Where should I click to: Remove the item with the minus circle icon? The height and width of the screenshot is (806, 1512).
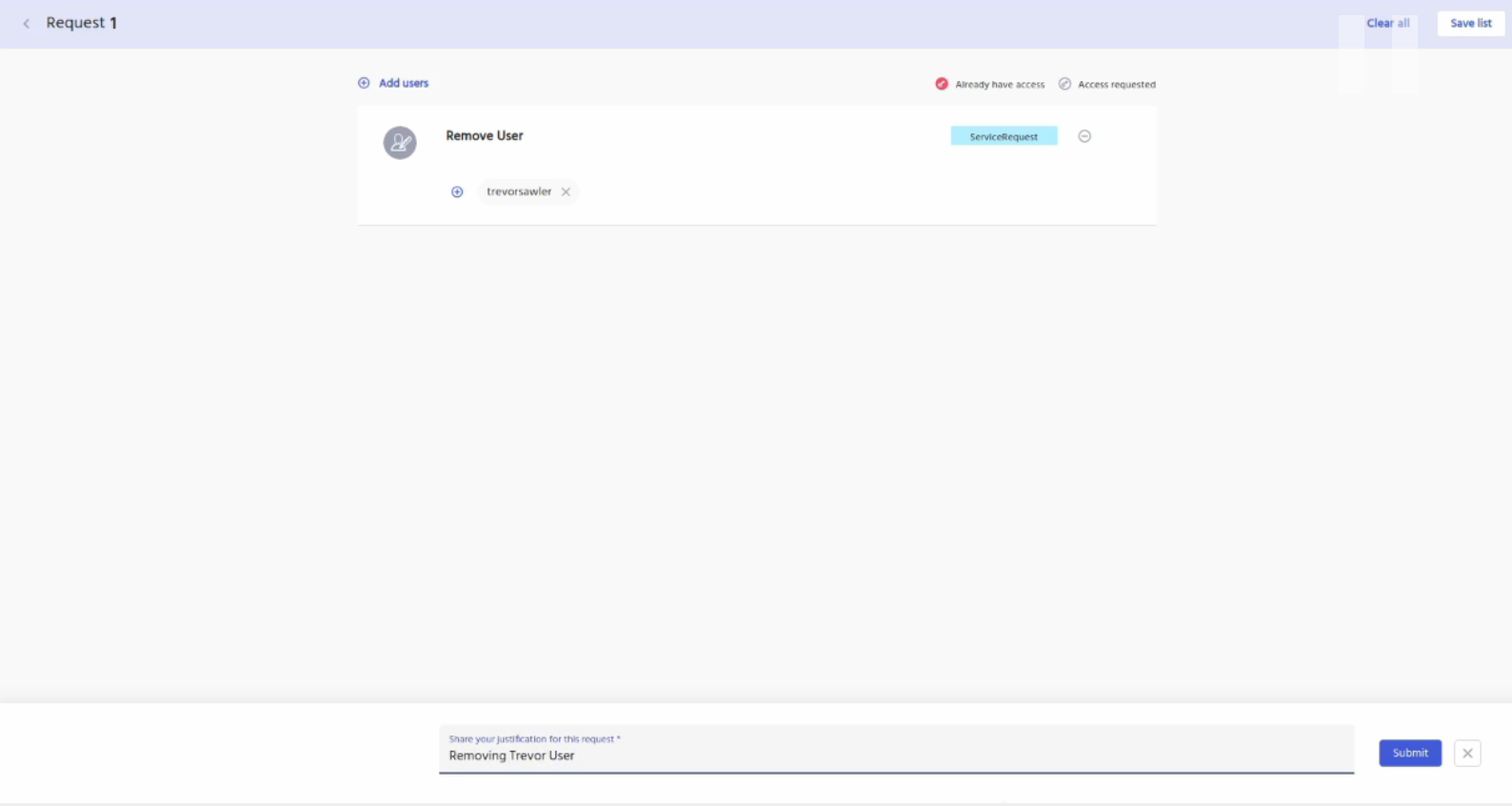click(x=1084, y=136)
